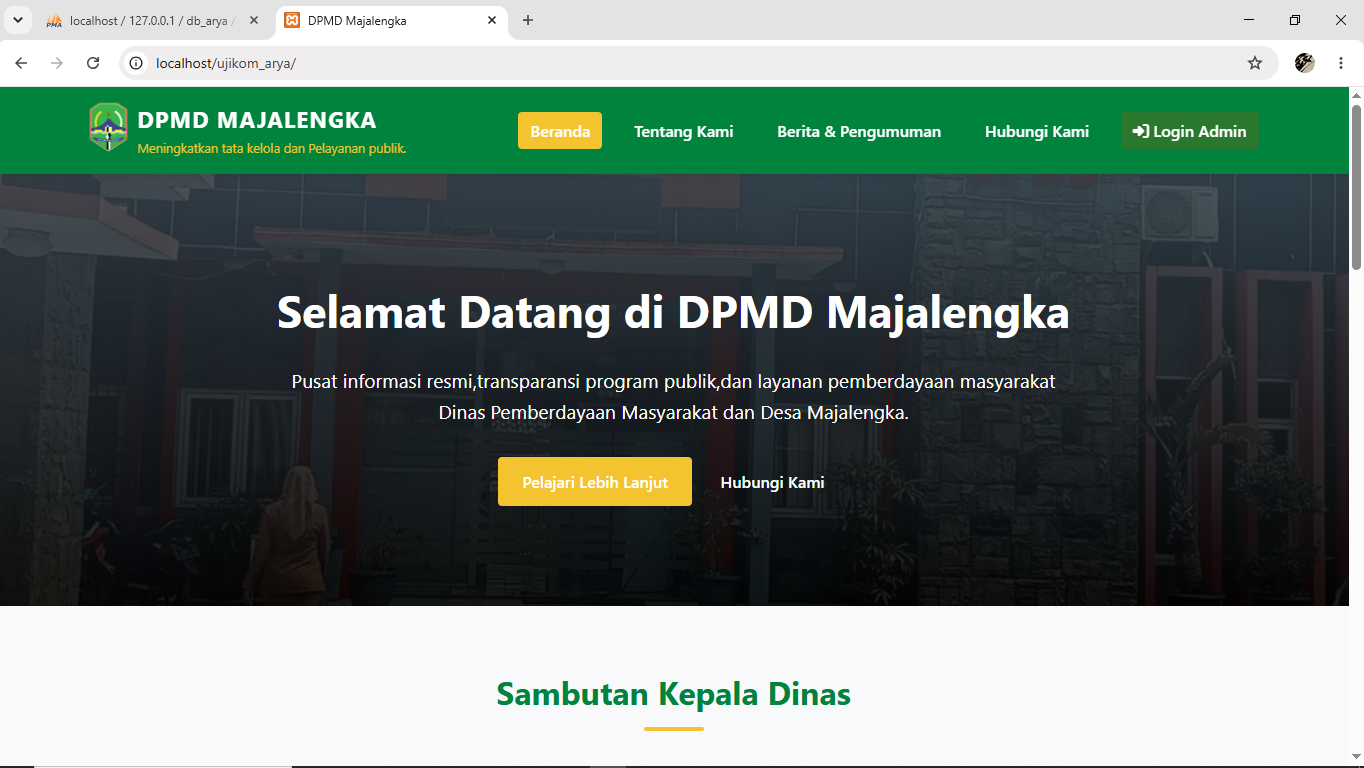1364x768 pixels.
Task: Click the Pelajari Lebih Lanjut button
Action: (595, 482)
